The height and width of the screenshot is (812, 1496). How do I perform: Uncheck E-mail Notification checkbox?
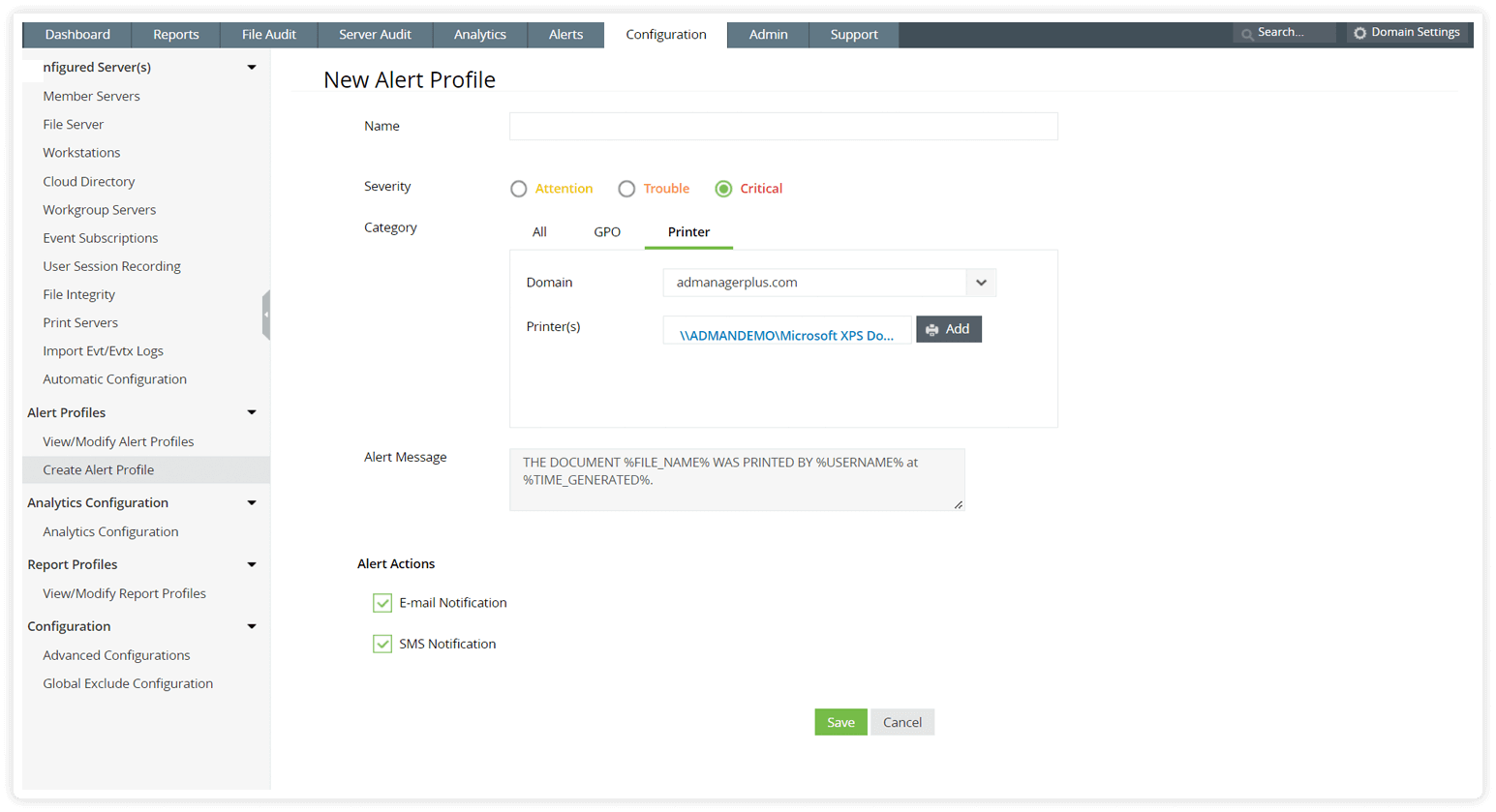tap(382, 603)
